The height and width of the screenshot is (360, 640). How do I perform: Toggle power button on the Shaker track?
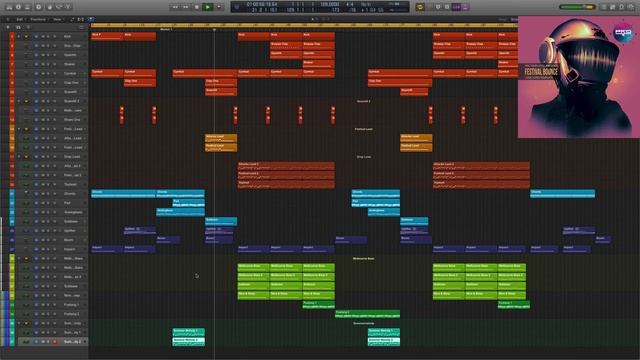click(36, 64)
